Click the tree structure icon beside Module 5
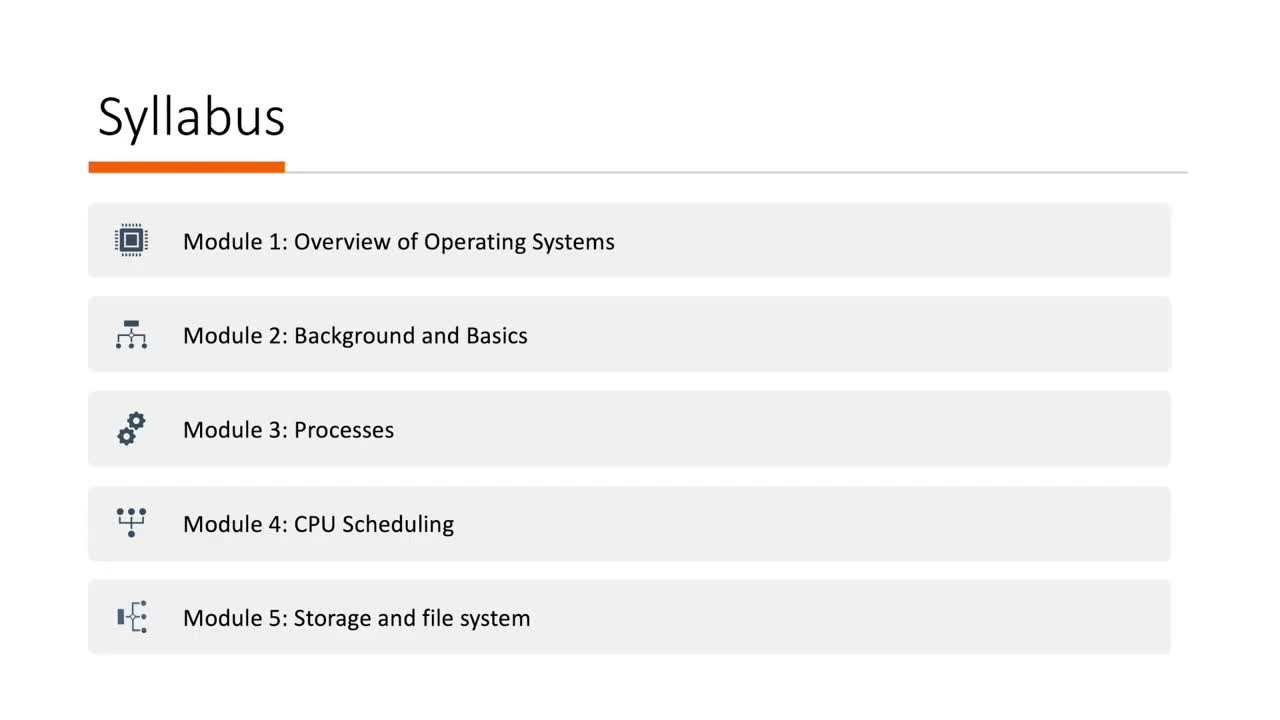1280x720 pixels. (132, 617)
